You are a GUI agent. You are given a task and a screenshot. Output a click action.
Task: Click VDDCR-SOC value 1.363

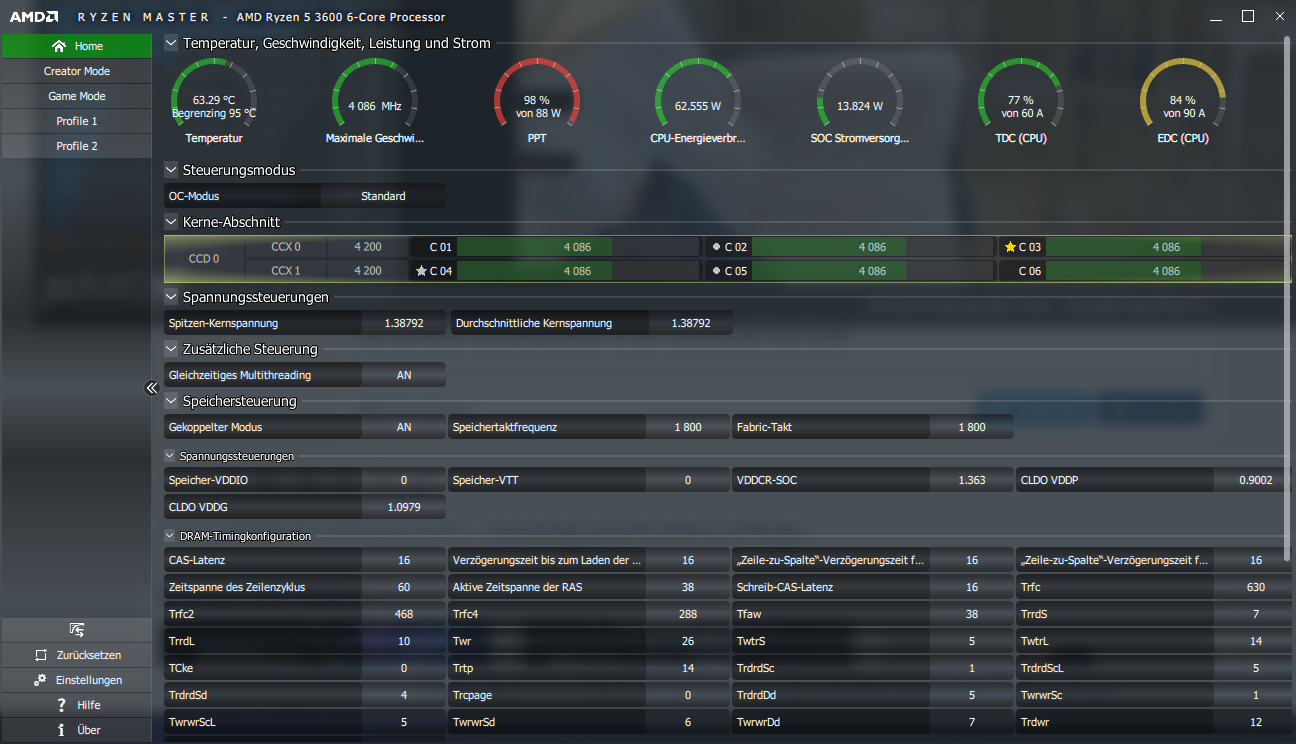(972, 480)
